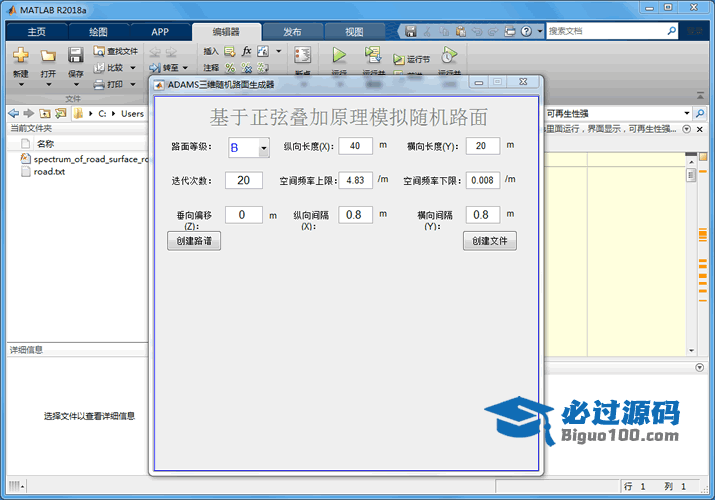The height and width of the screenshot is (500, 715).
Task: Click the Save (保存) floppy icon in ribbon
Action: [x=75, y=56]
